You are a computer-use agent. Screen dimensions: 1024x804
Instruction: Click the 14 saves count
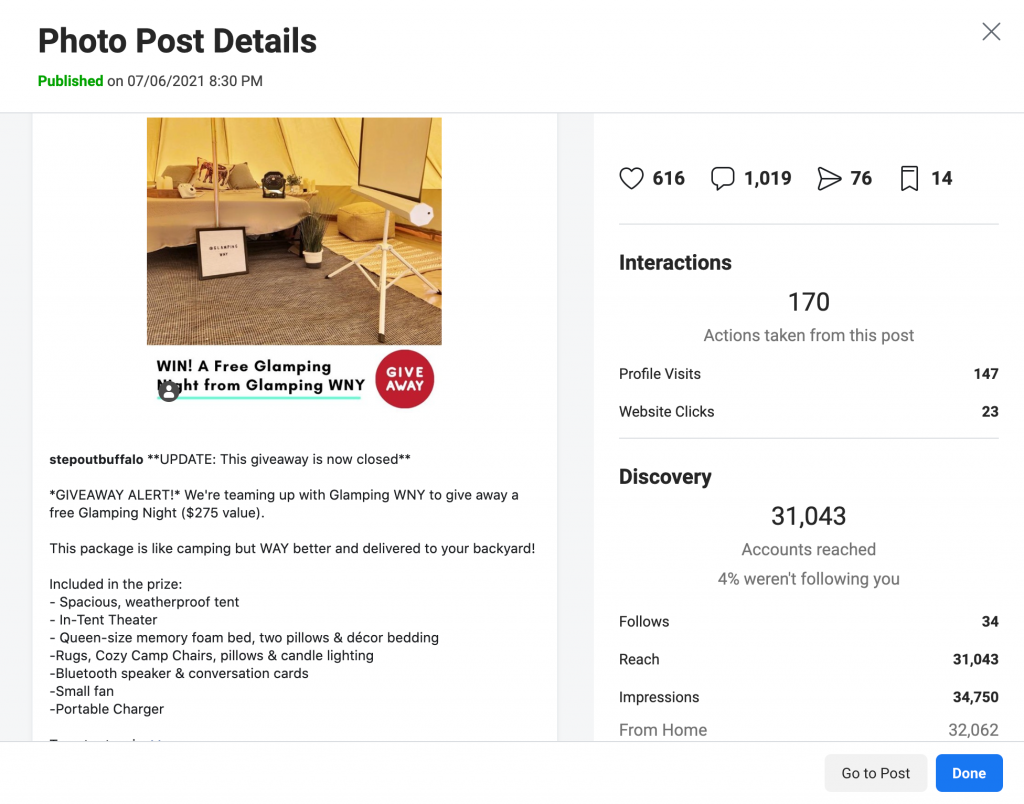coord(941,178)
